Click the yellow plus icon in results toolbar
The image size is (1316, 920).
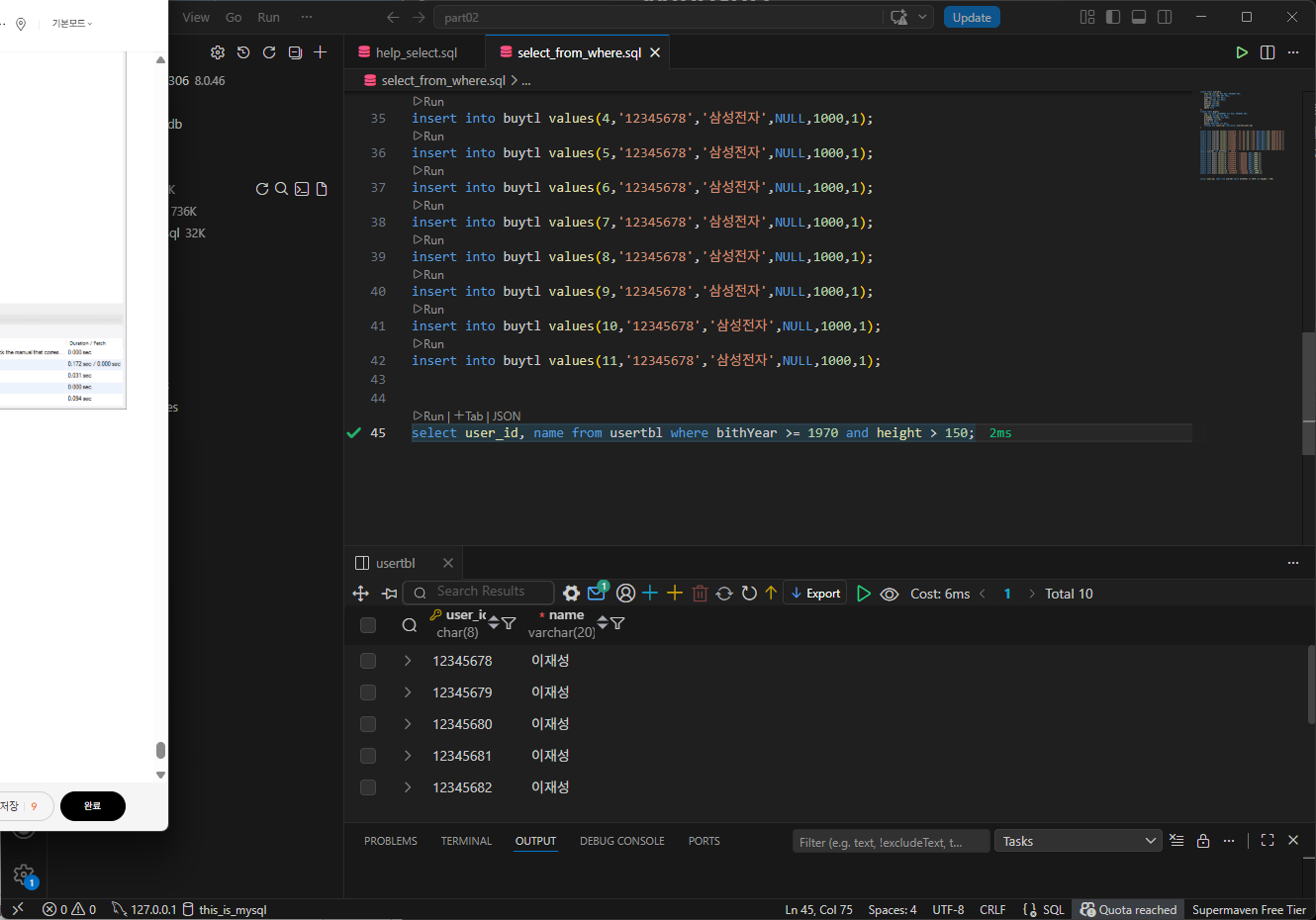coord(675,594)
